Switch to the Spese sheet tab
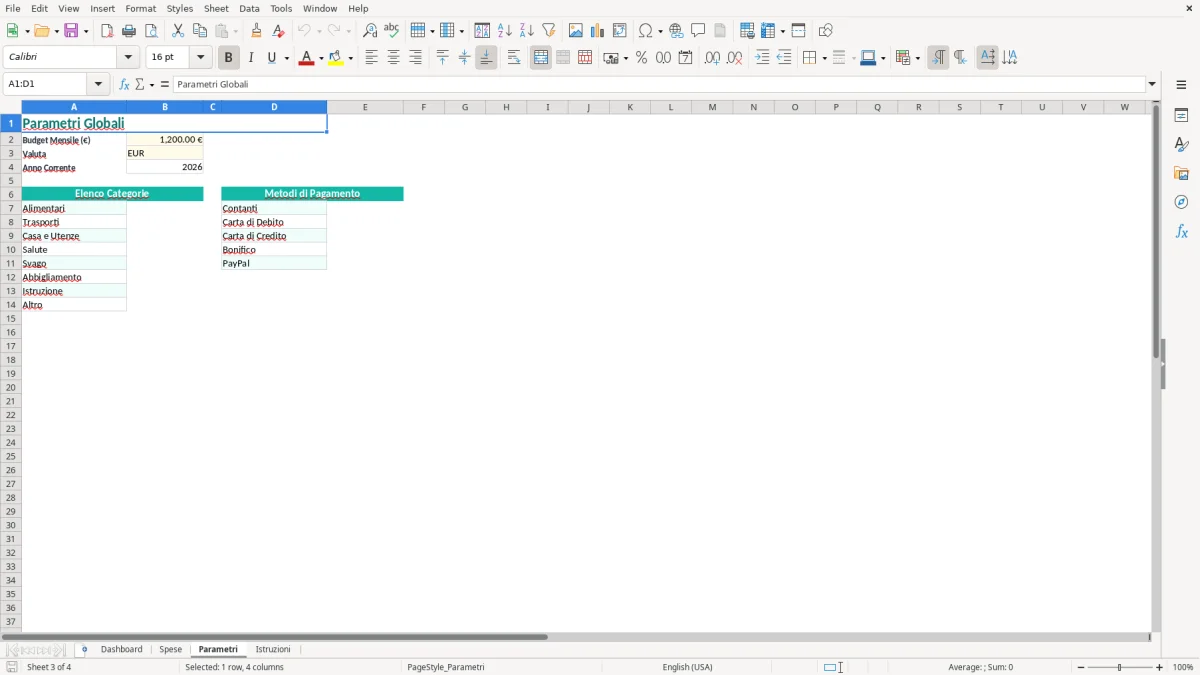Viewport: 1200px width, 675px height. (x=171, y=650)
